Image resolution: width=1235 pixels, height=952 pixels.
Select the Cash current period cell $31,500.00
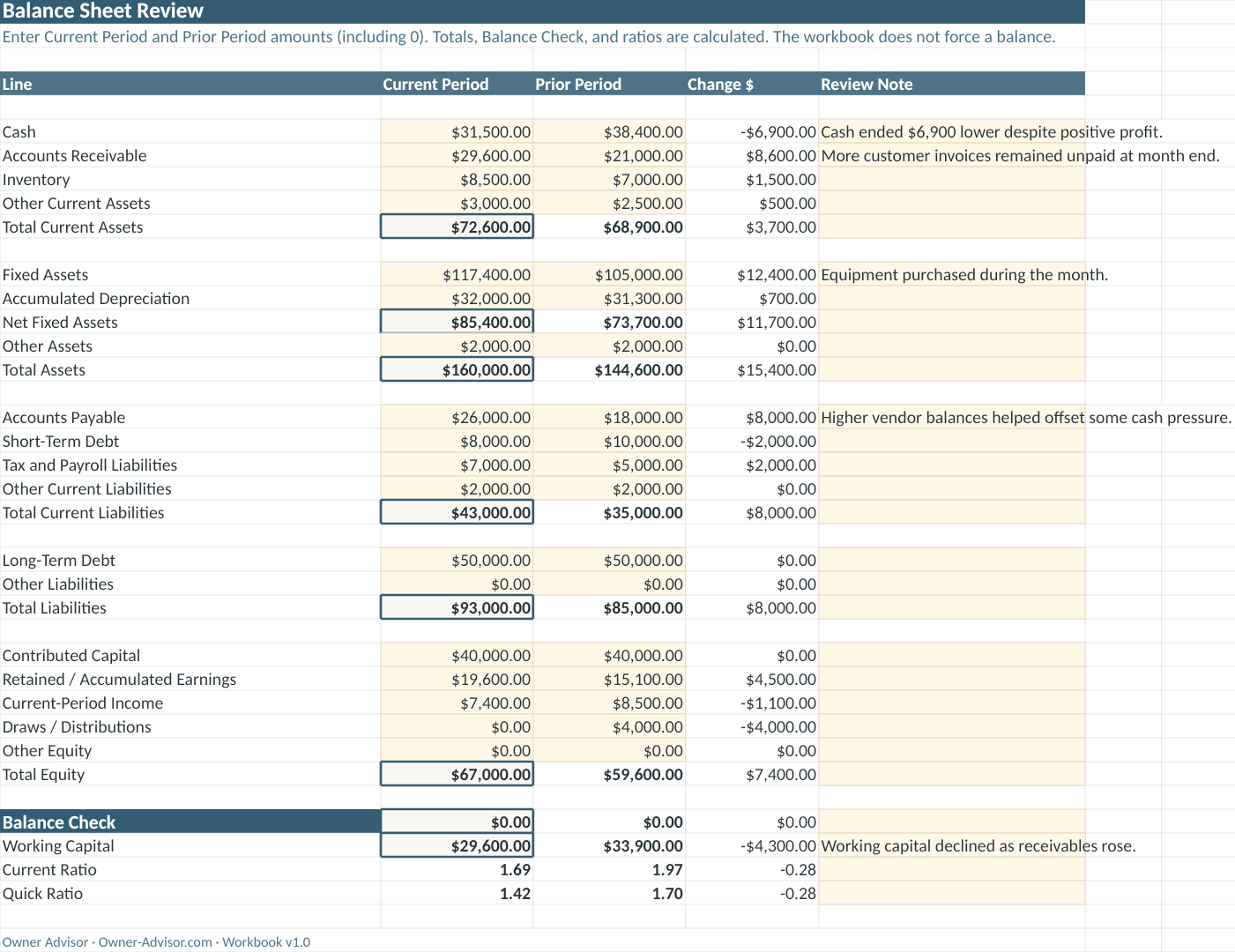pos(457,131)
